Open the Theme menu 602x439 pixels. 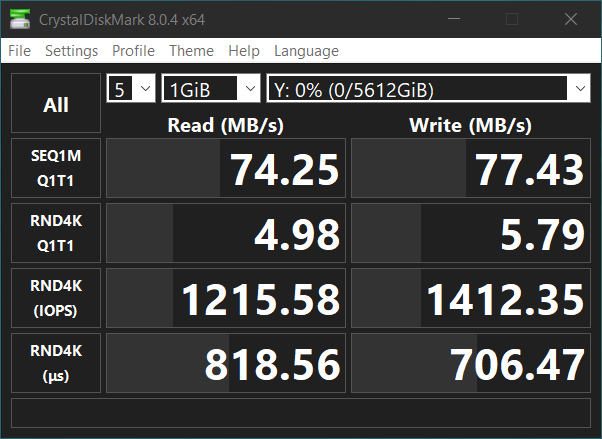click(192, 51)
